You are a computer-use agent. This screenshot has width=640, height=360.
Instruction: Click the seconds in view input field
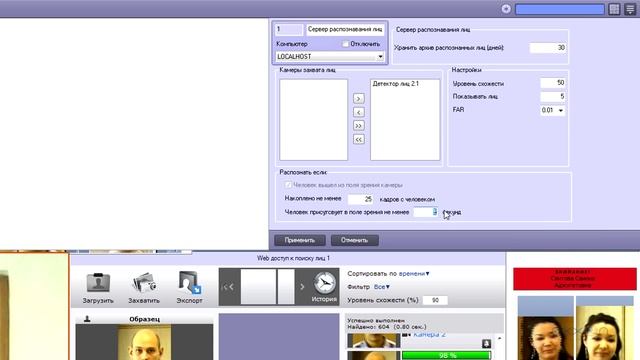pos(425,212)
